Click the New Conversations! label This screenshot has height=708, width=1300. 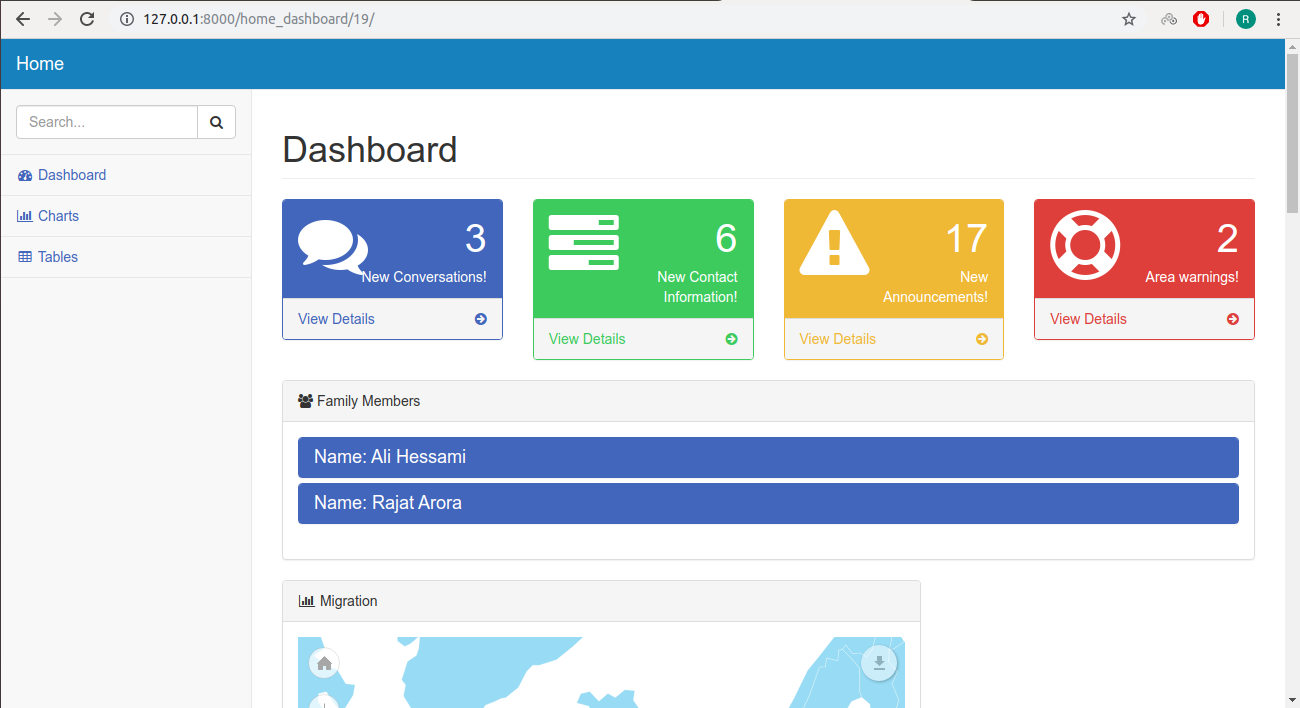pyautogui.click(x=424, y=277)
